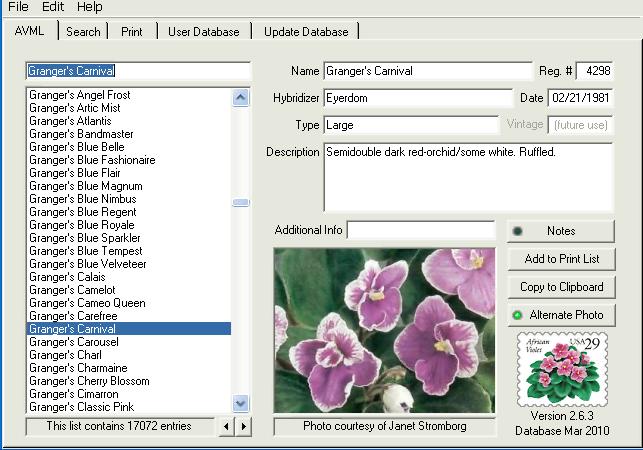The image size is (643, 450).
Task: Select Granger's Blue Nimbus in list
Action: point(129,199)
